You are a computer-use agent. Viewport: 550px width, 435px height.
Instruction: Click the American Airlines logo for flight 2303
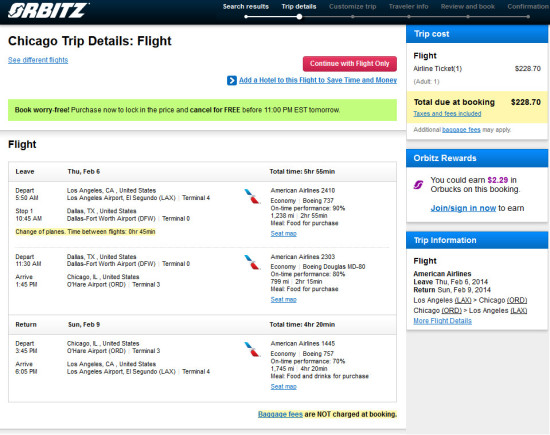tap(252, 262)
